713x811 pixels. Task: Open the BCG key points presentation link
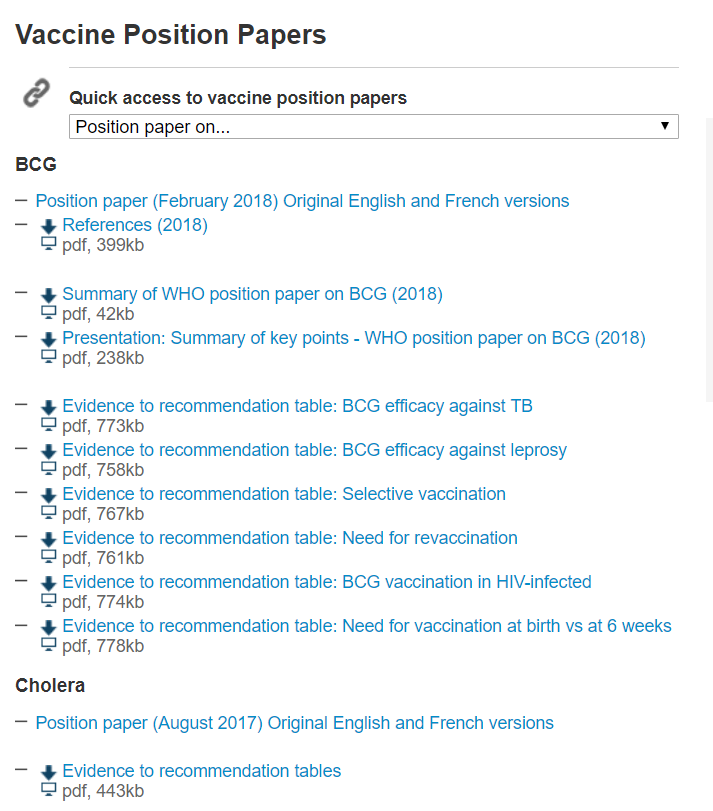tap(354, 337)
